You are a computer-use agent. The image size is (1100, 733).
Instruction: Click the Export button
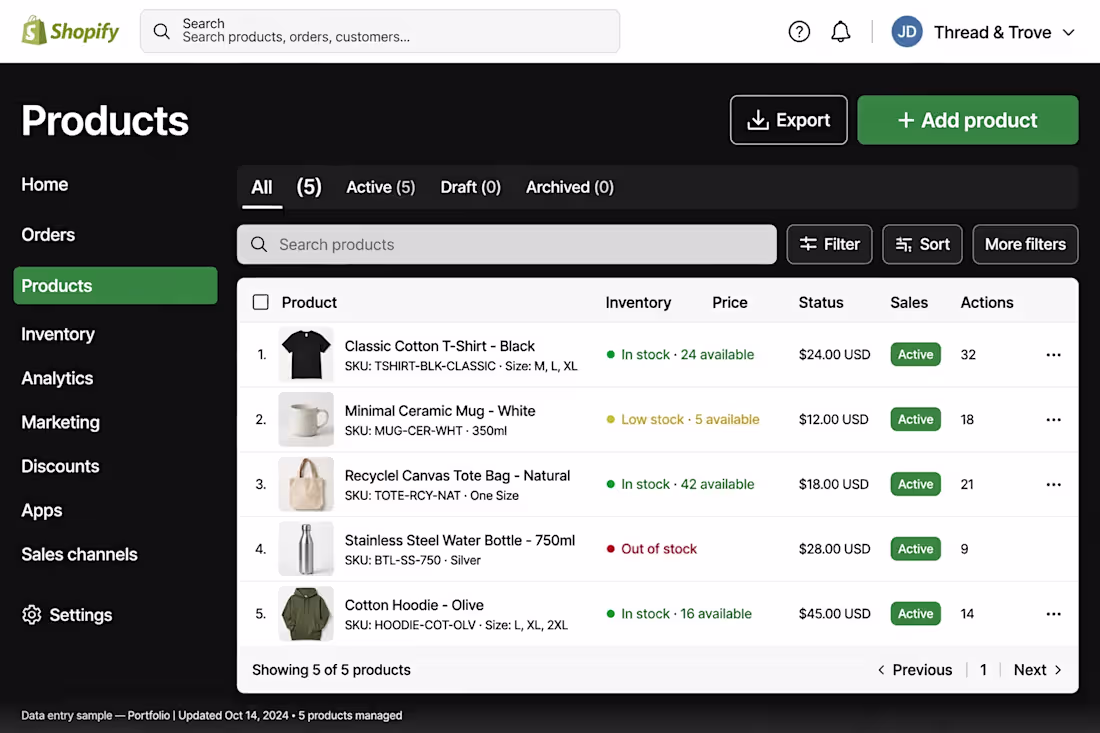coord(789,120)
